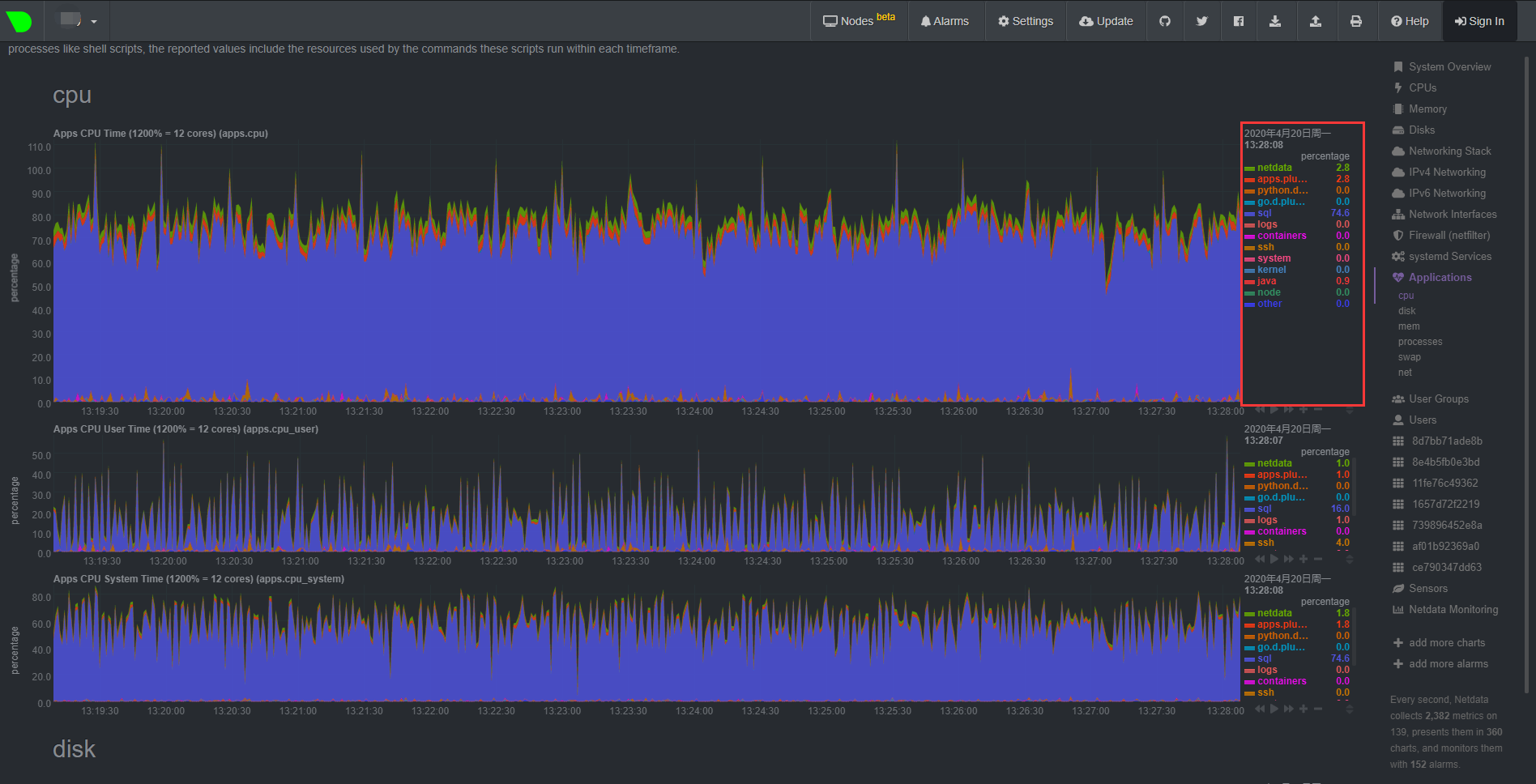
Task: Expand the Sensors sidebar section
Action: click(x=1427, y=588)
